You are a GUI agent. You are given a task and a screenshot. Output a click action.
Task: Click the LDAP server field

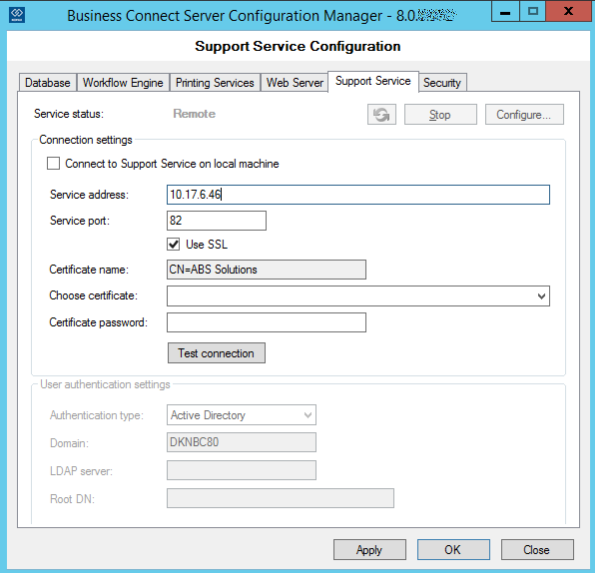(x=241, y=470)
